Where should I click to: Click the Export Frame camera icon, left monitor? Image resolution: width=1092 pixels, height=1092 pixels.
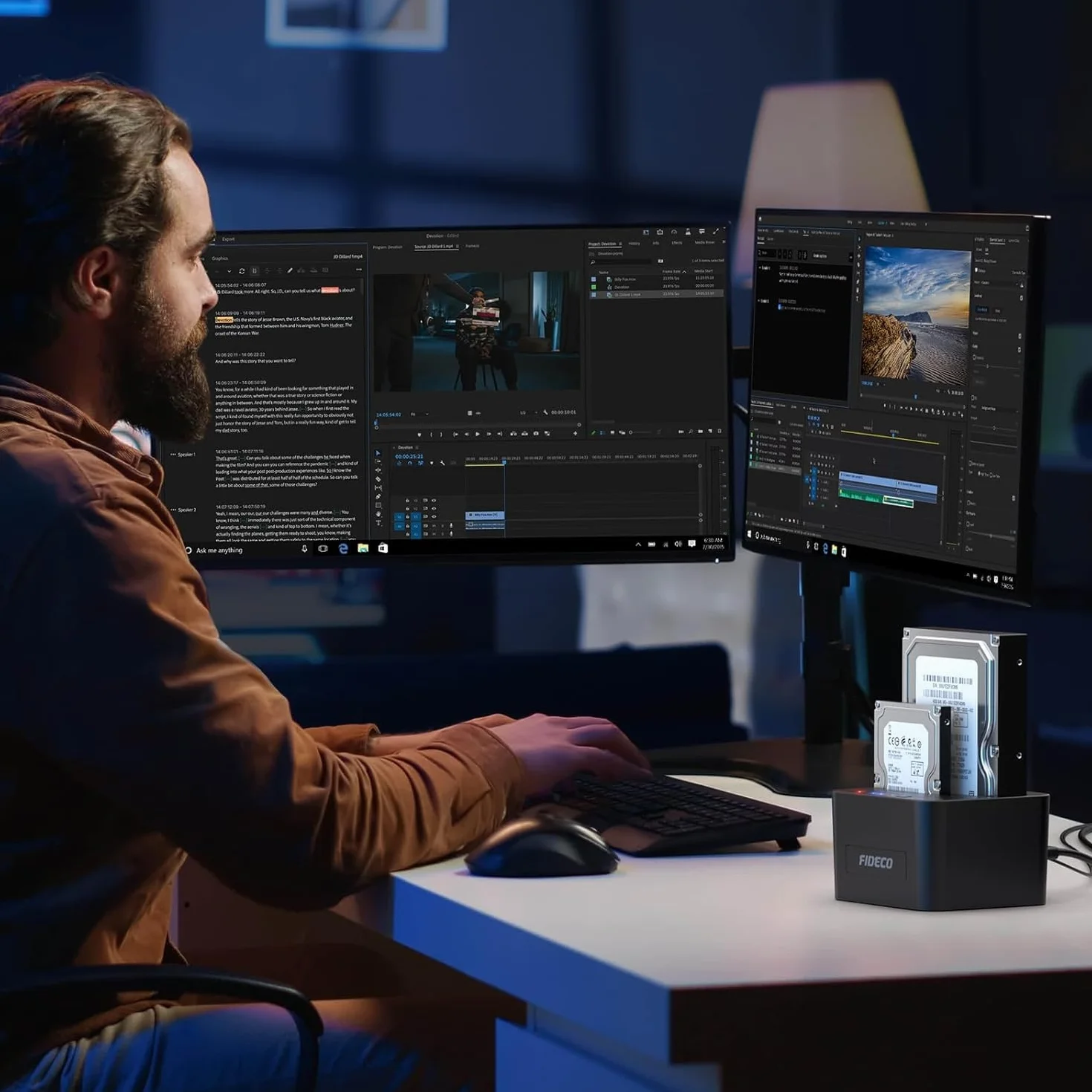536,434
